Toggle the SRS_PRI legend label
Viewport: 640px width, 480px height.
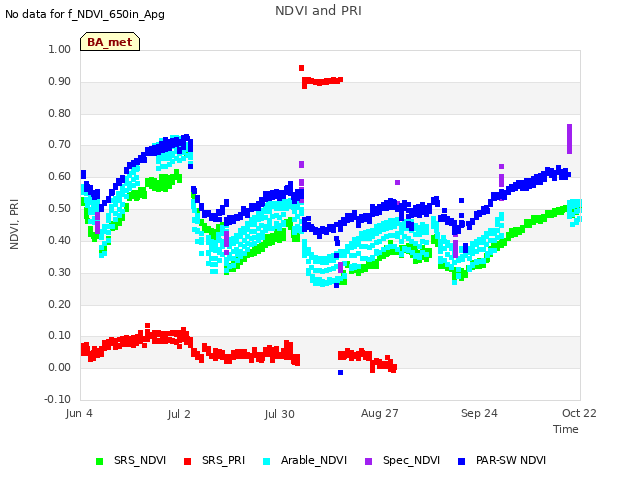(x=223, y=460)
